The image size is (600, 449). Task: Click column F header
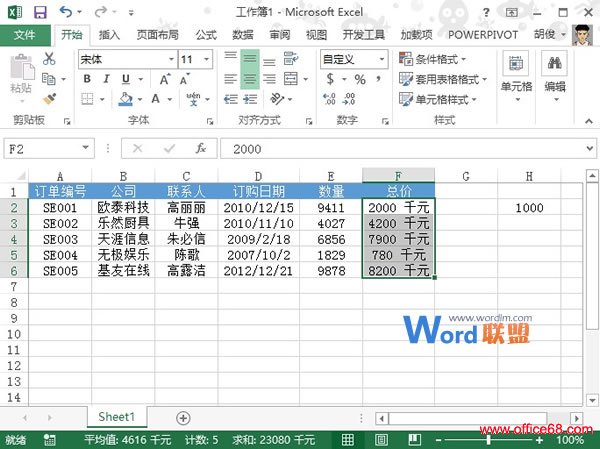398,176
